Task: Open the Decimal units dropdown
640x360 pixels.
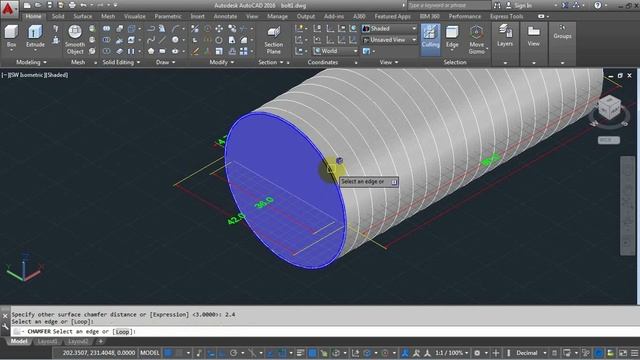Action: click(x=530, y=353)
